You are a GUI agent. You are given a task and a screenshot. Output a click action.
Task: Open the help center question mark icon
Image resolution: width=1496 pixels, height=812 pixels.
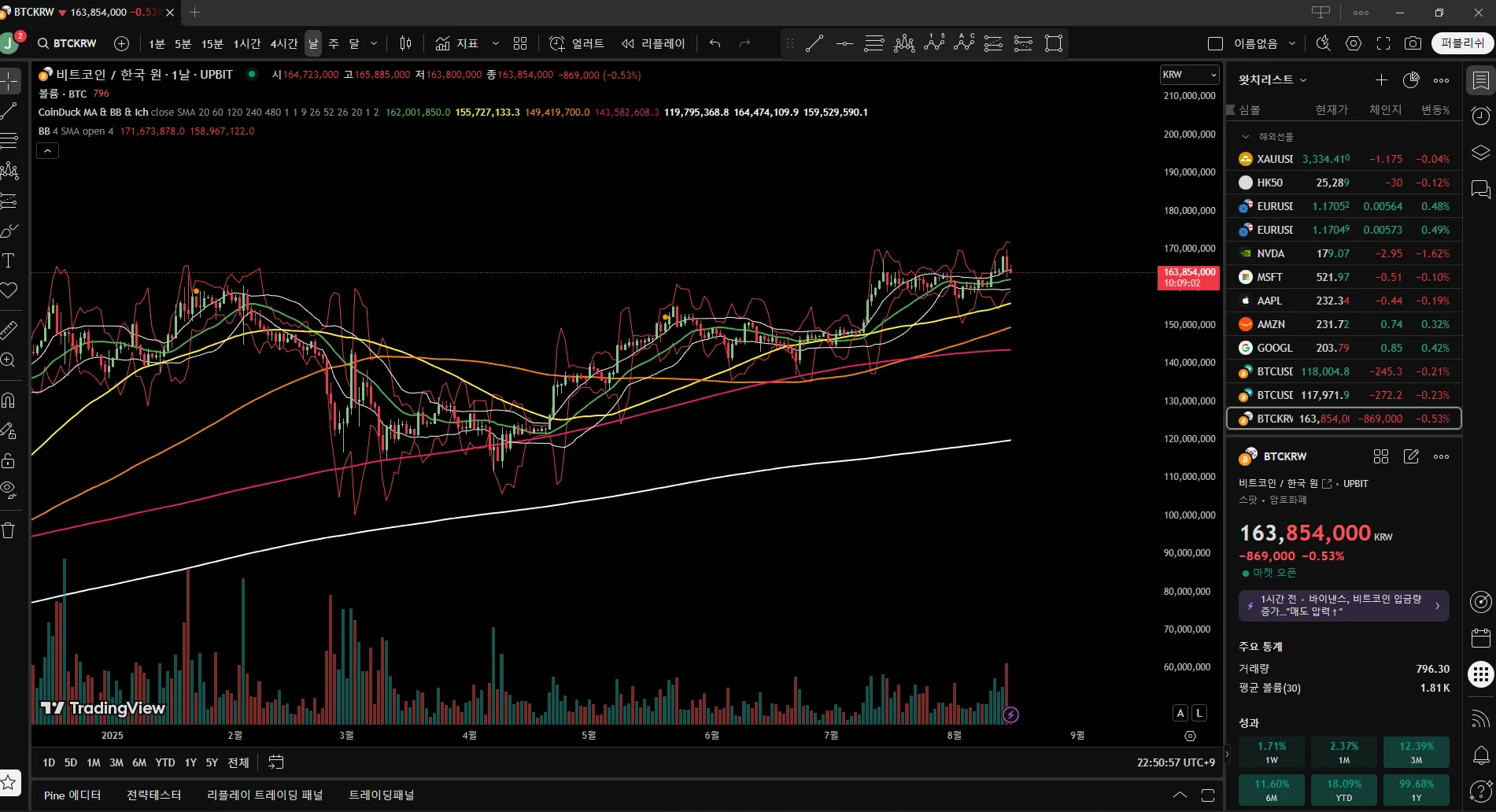pyautogui.click(x=1480, y=791)
